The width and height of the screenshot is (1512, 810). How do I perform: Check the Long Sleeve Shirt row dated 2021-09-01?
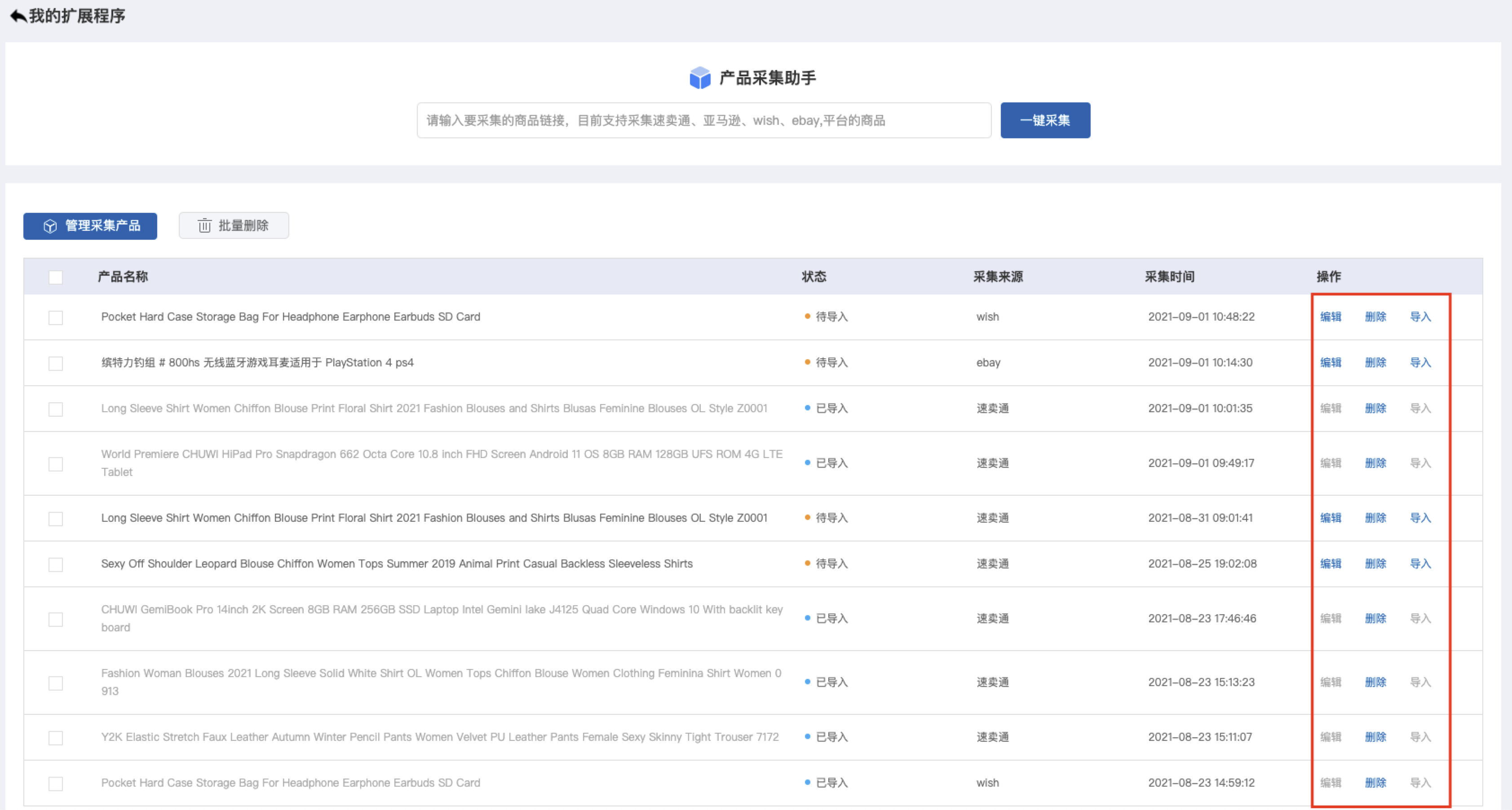pos(56,409)
